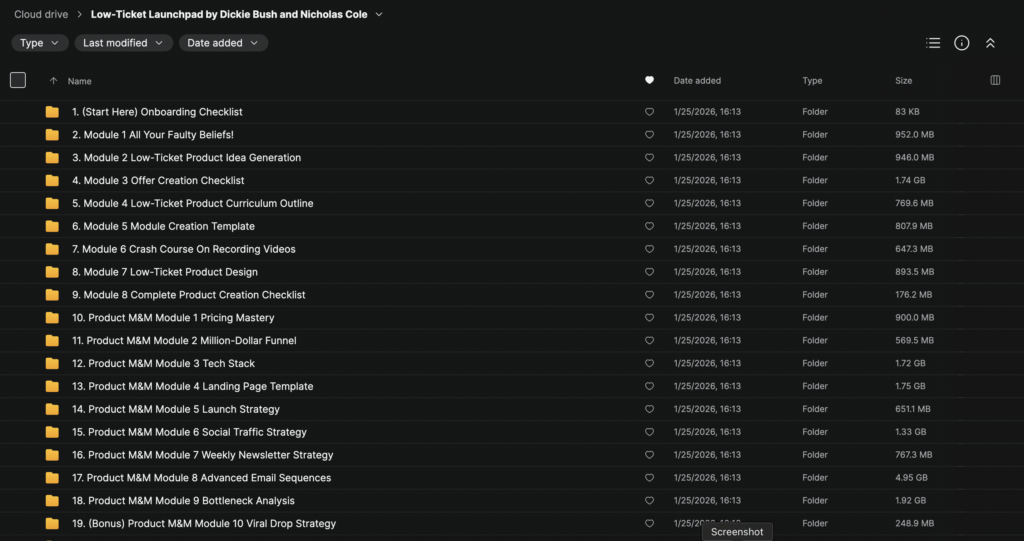Viewport: 1024px width, 541px height.
Task: Open the Type filter dropdown
Action: pyautogui.click(x=40, y=43)
